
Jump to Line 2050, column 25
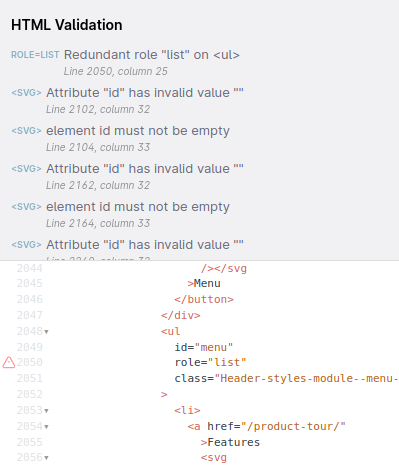click(x=116, y=71)
